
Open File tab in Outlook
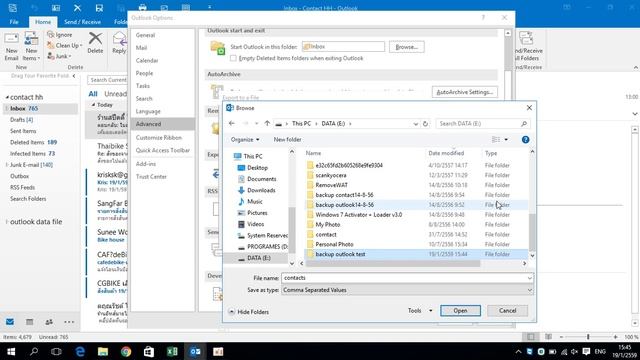click(x=14, y=22)
